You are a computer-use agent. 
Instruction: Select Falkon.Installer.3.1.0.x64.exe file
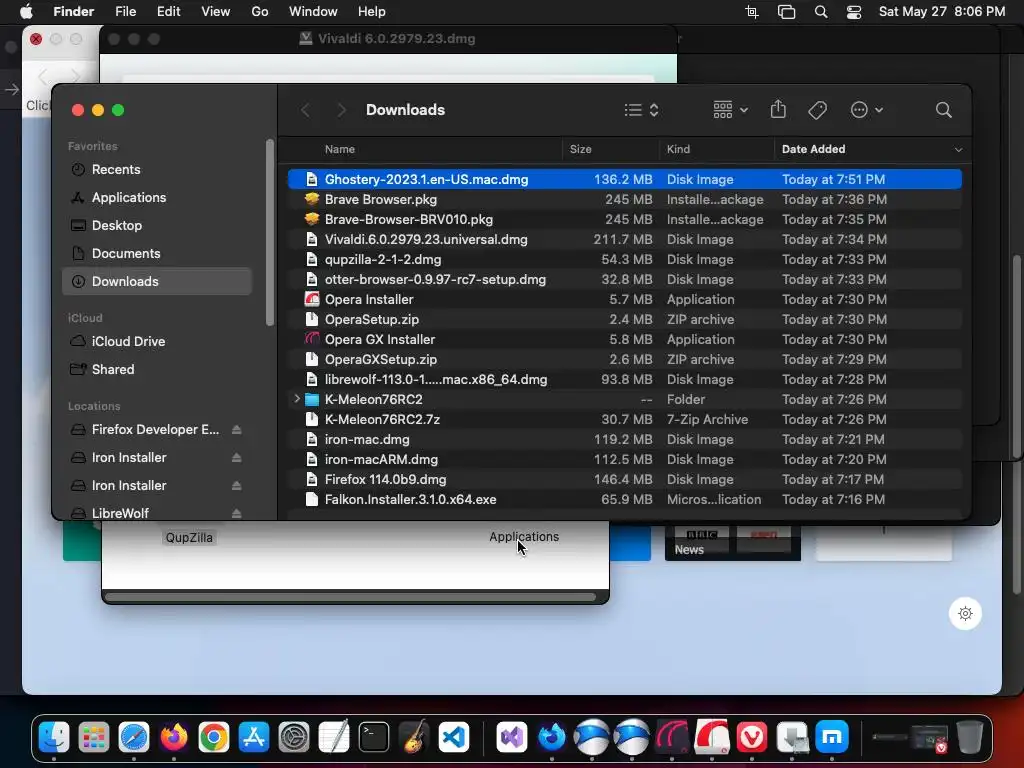coord(624,500)
